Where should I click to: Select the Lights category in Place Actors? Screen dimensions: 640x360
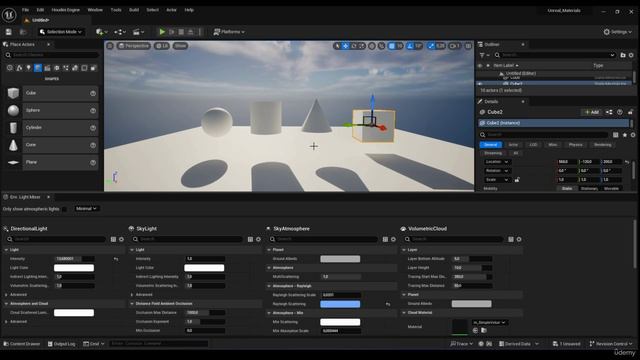pos(28,68)
